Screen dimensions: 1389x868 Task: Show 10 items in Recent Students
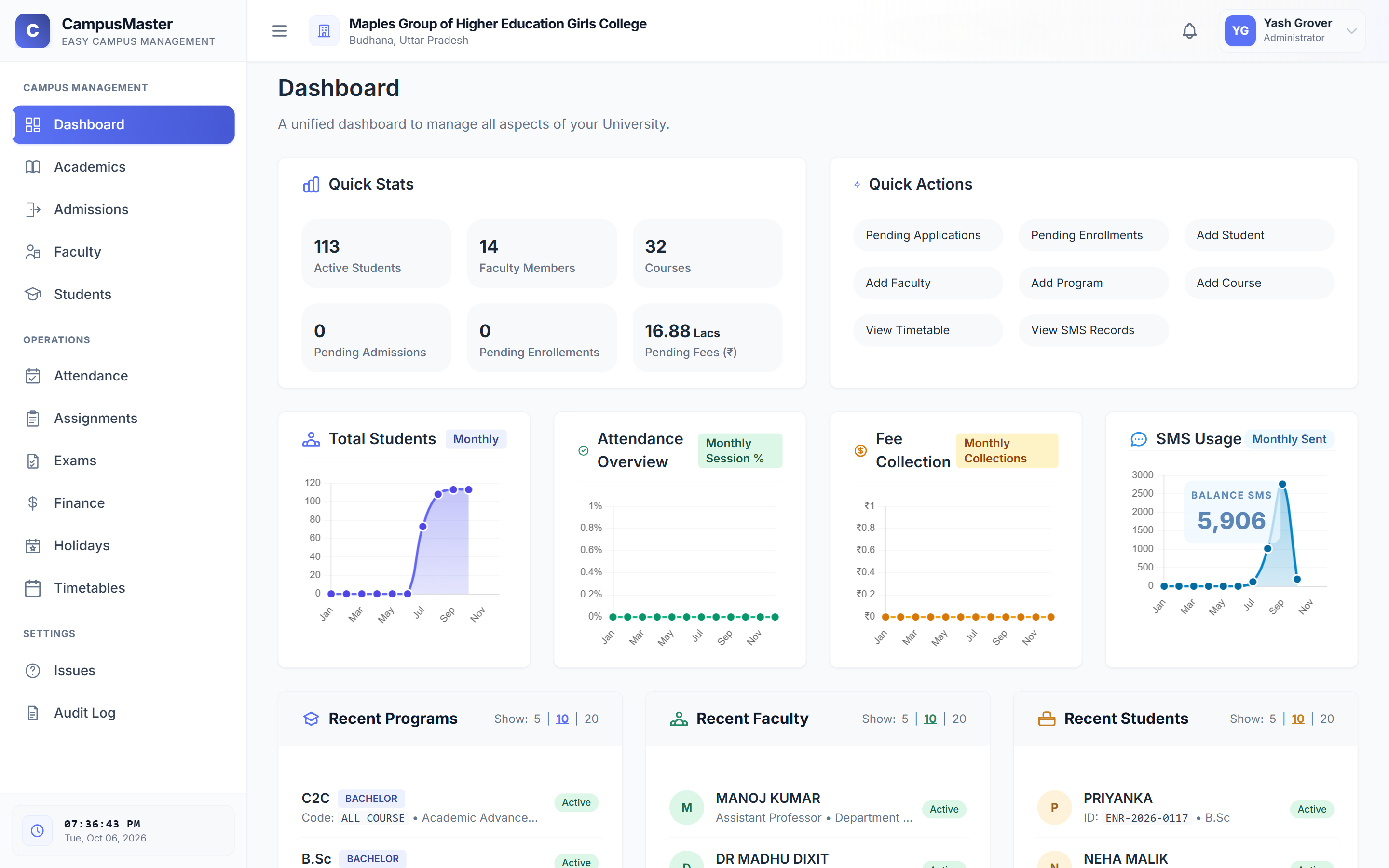pyautogui.click(x=1298, y=719)
